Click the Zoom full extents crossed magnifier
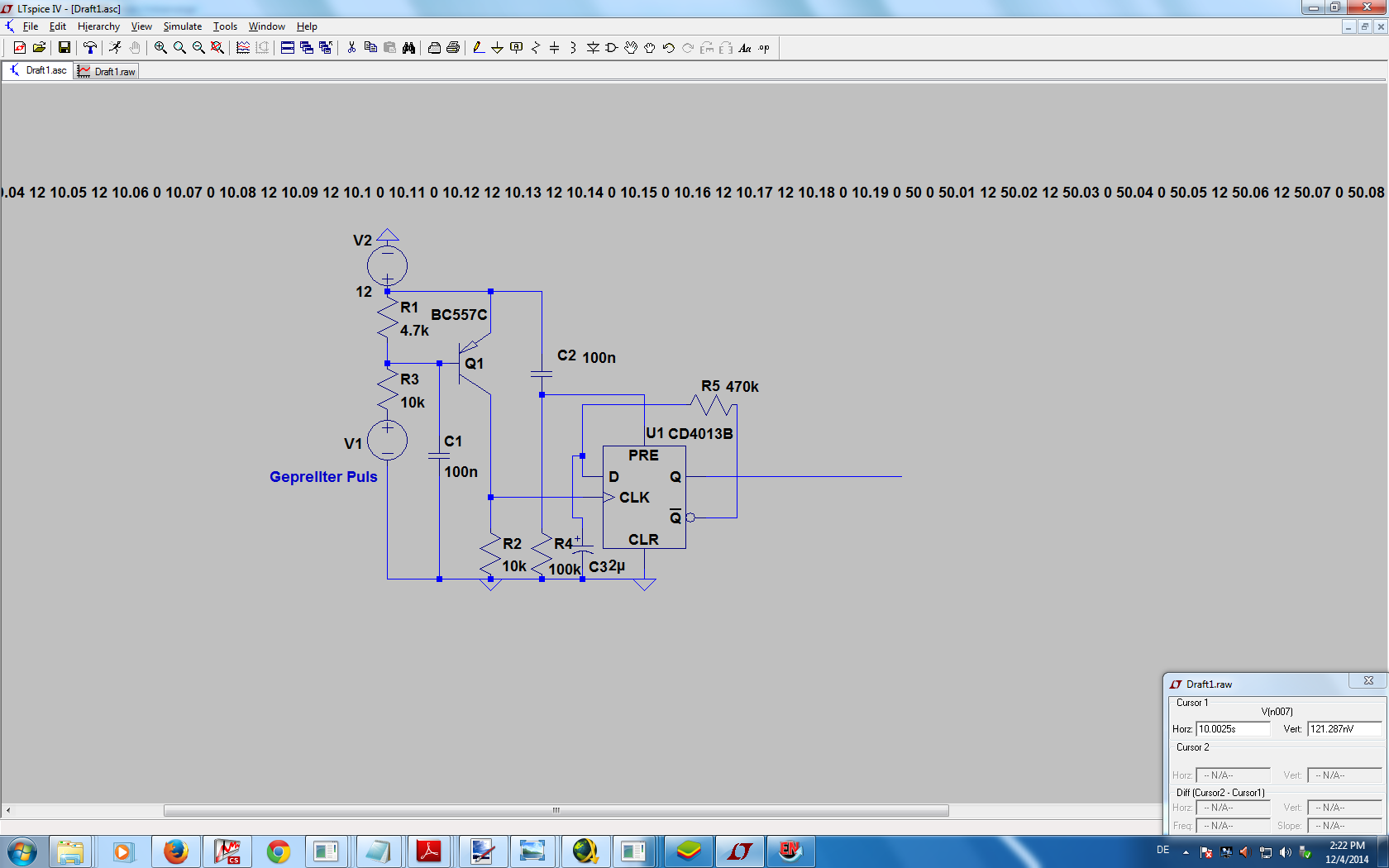 click(x=217, y=48)
